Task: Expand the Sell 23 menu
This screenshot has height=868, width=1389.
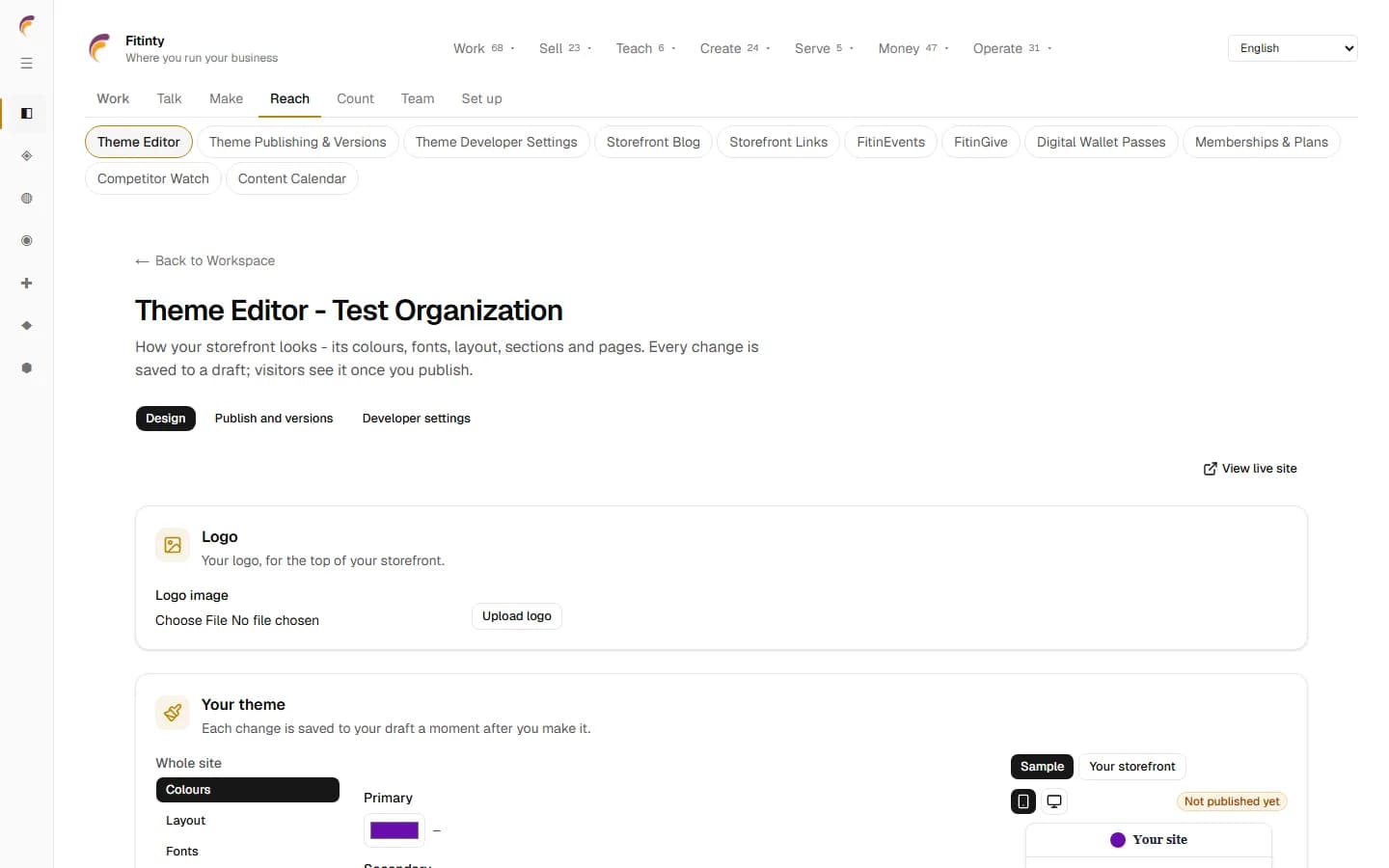Action: point(565,48)
